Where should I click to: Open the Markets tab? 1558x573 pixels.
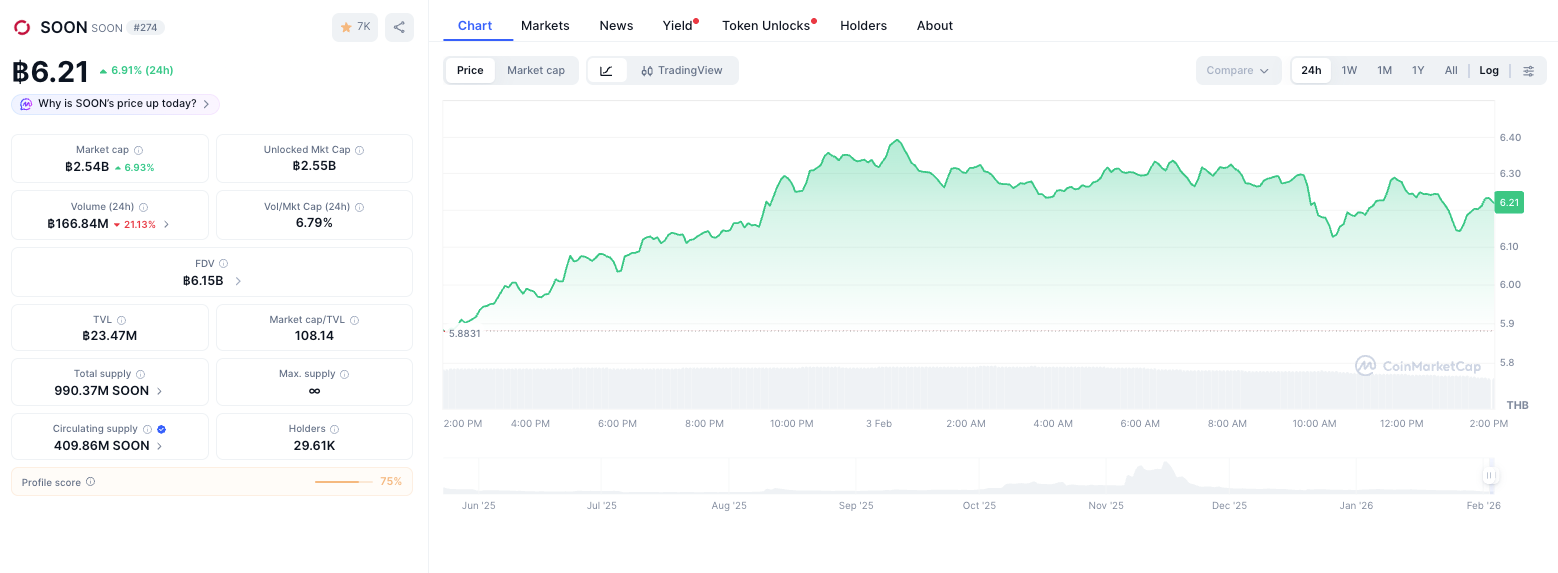click(x=545, y=25)
